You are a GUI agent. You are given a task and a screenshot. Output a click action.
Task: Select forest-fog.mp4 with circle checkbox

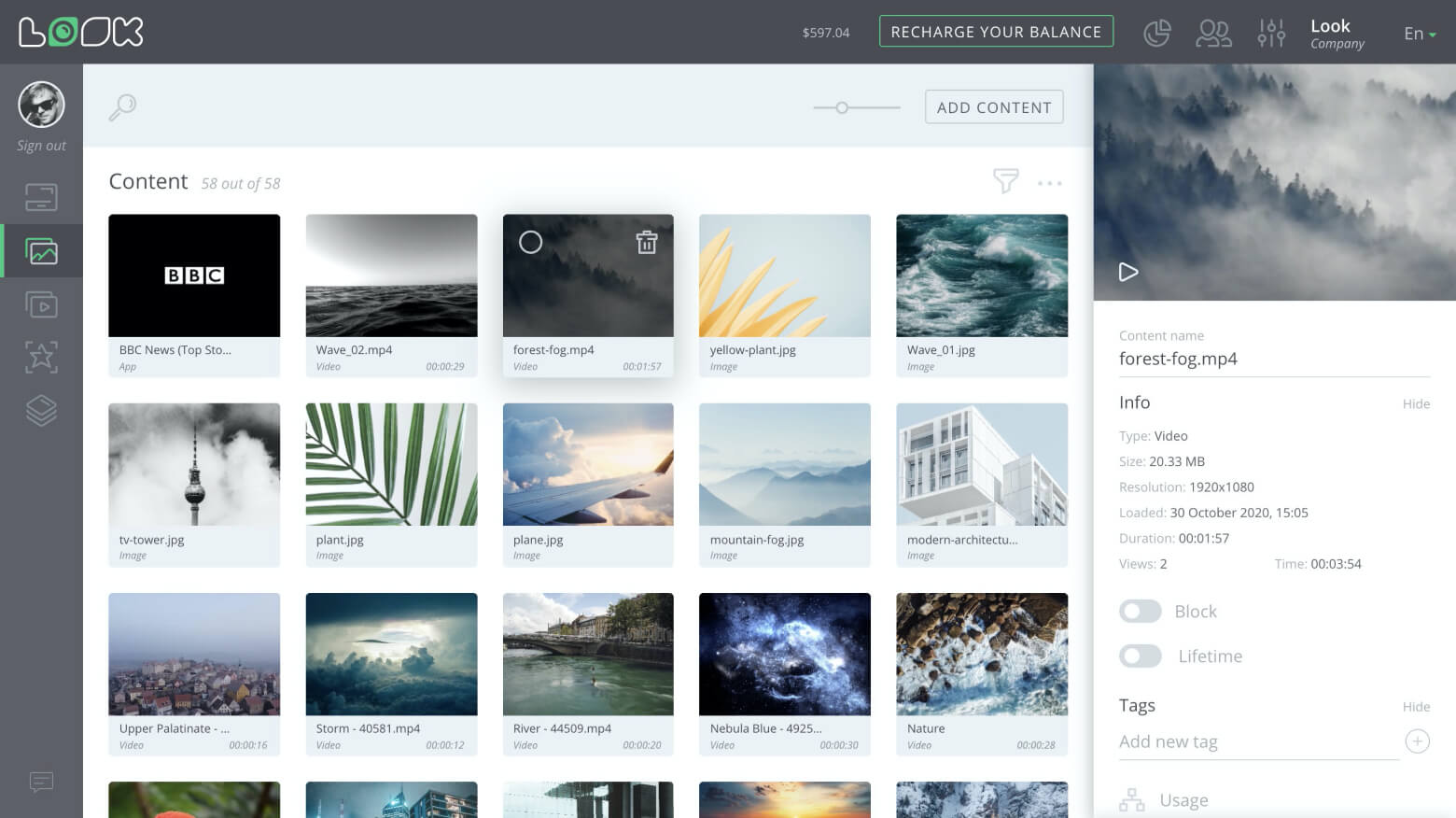(530, 243)
